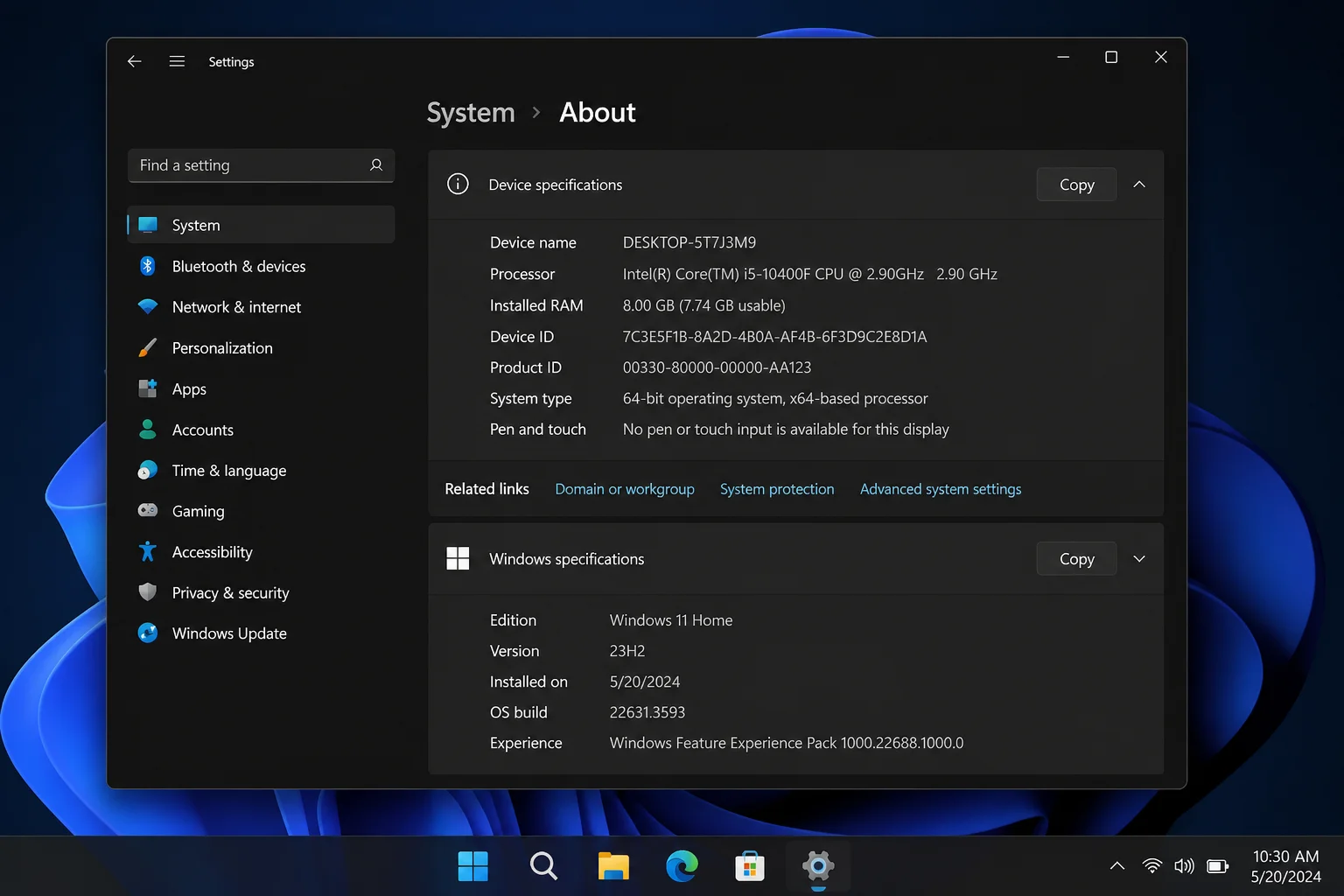Copy the Windows specifications
This screenshot has width=1344, height=896.
pyautogui.click(x=1076, y=558)
